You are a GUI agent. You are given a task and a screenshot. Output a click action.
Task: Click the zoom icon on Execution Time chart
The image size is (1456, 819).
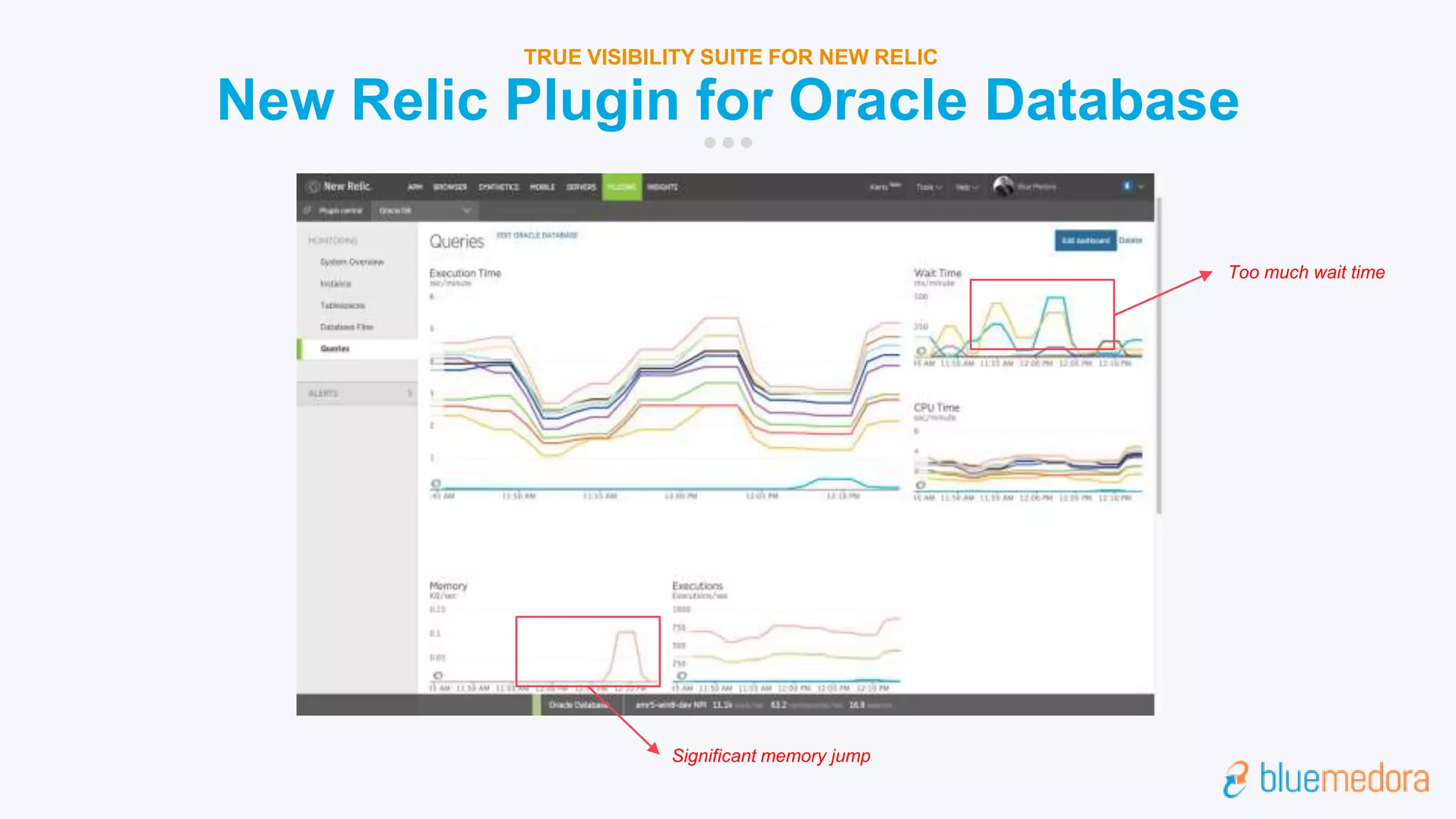pyautogui.click(x=436, y=483)
